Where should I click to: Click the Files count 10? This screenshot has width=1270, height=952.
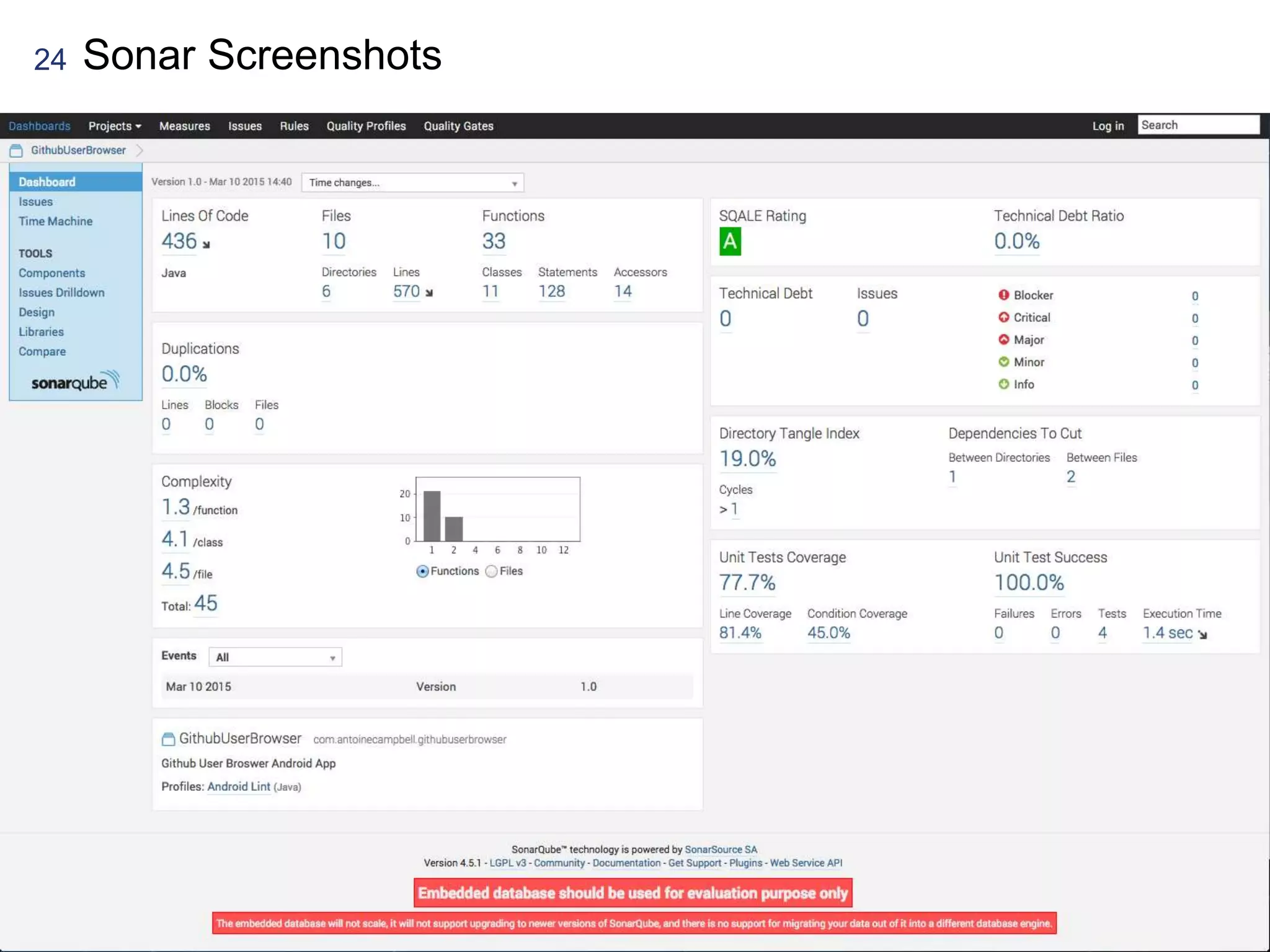pyautogui.click(x=334, y=241)
